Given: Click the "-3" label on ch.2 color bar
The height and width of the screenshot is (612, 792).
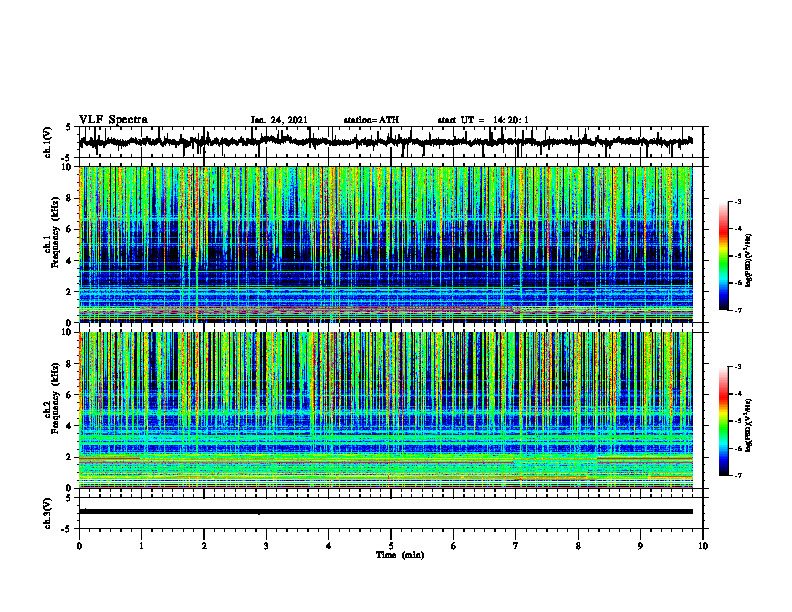Looking at the screenshot, I should tap(738, 367).
